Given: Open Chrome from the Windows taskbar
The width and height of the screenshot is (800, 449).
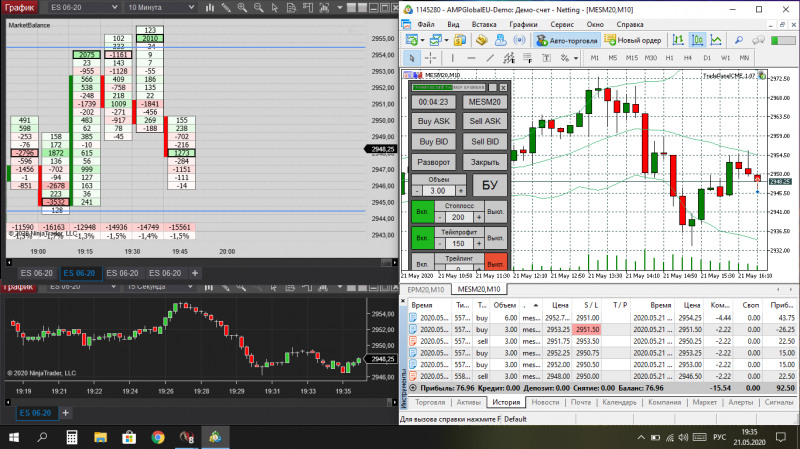Looking at the screenshot, I should [158, 437].
